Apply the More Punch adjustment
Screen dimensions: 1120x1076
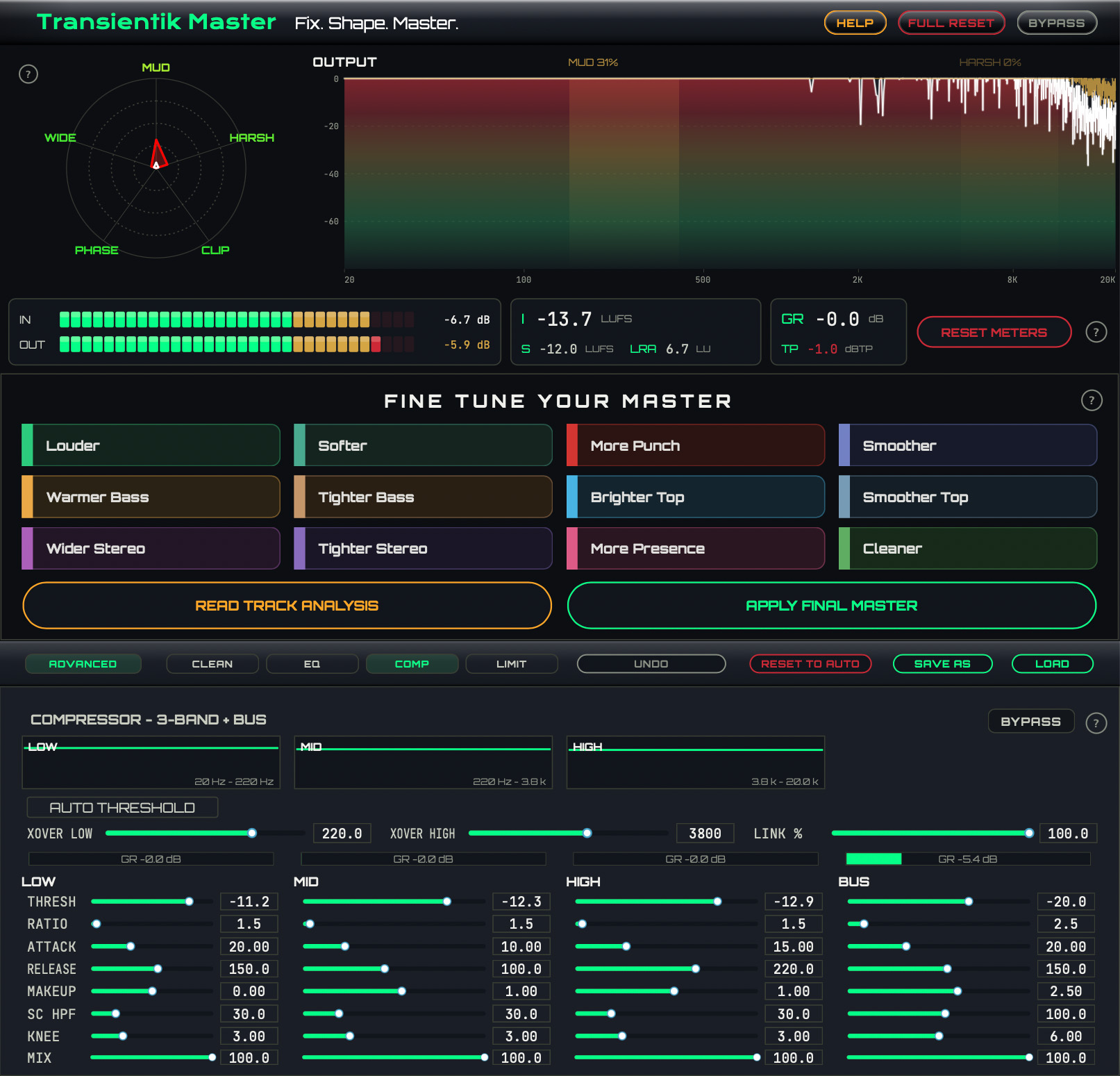tap(696, 445)
